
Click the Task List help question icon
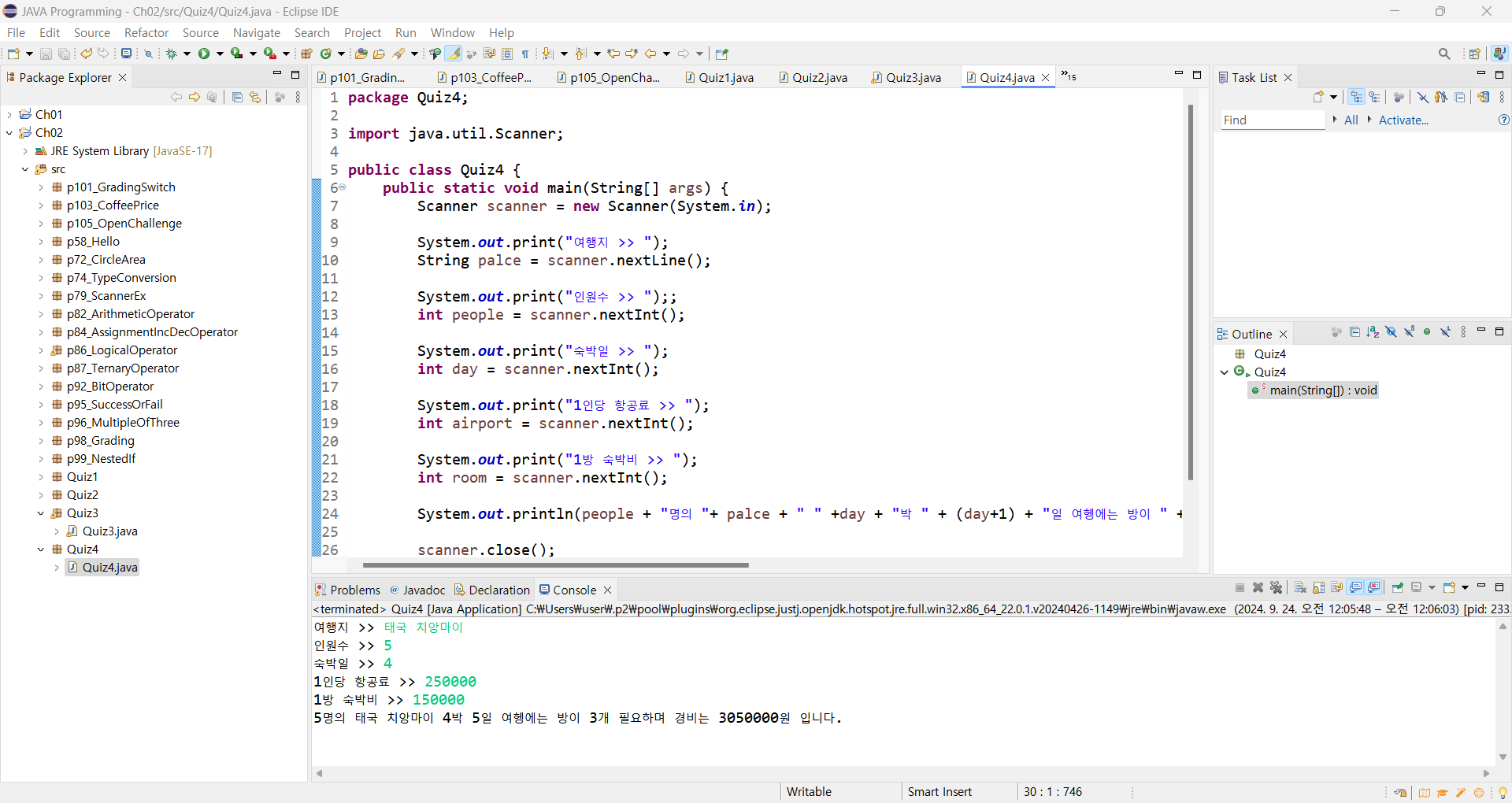click(x=1503, y=120)
